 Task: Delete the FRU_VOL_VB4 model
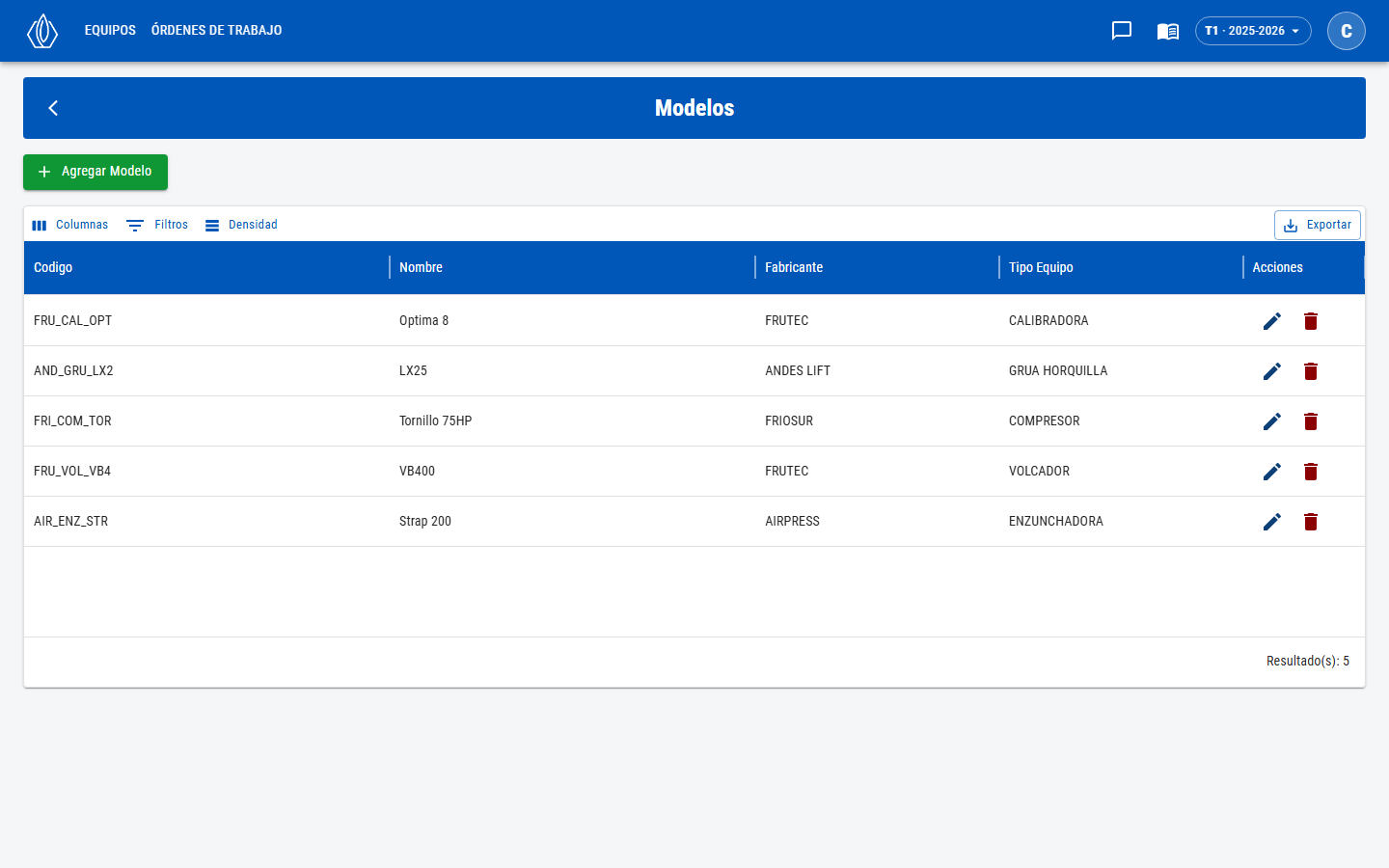point(1311,472)
